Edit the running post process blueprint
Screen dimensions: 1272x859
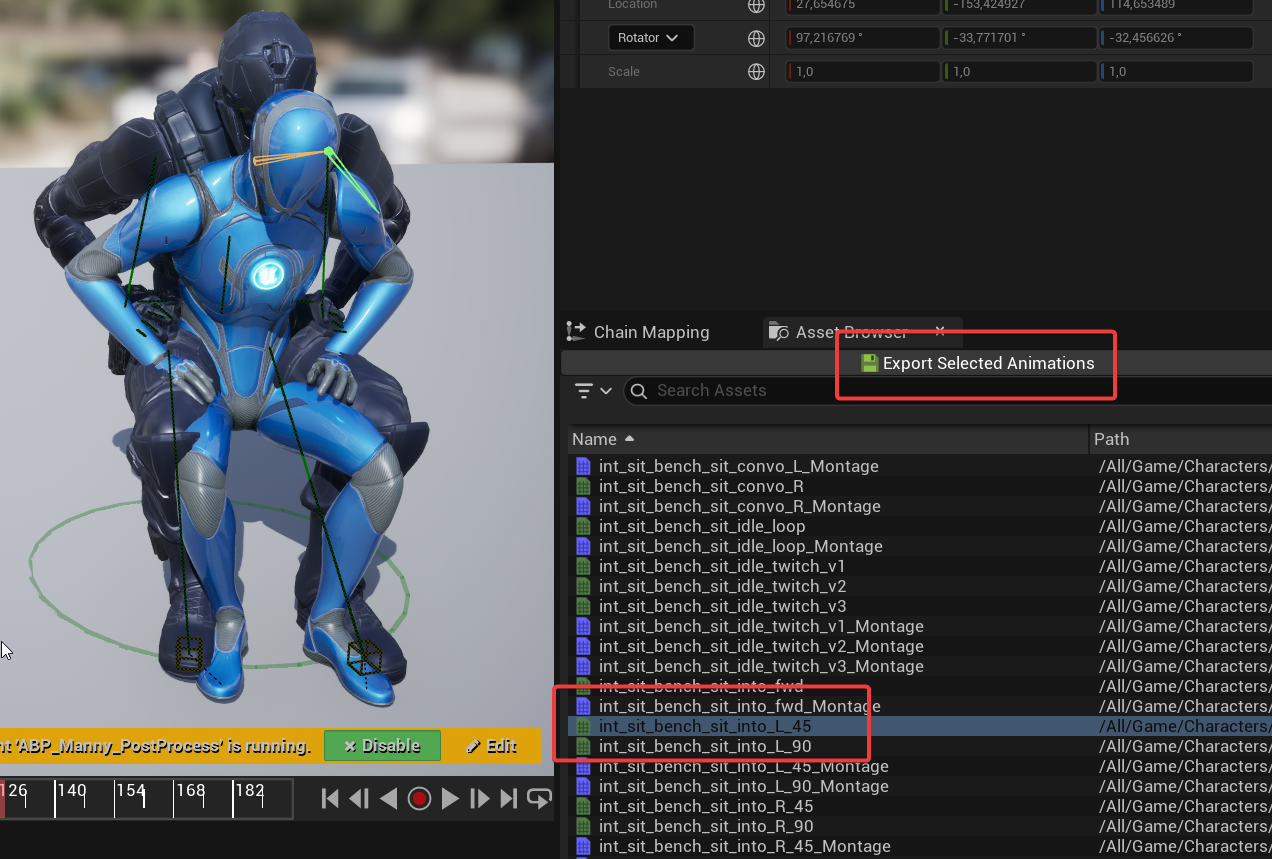pos(491,746)
